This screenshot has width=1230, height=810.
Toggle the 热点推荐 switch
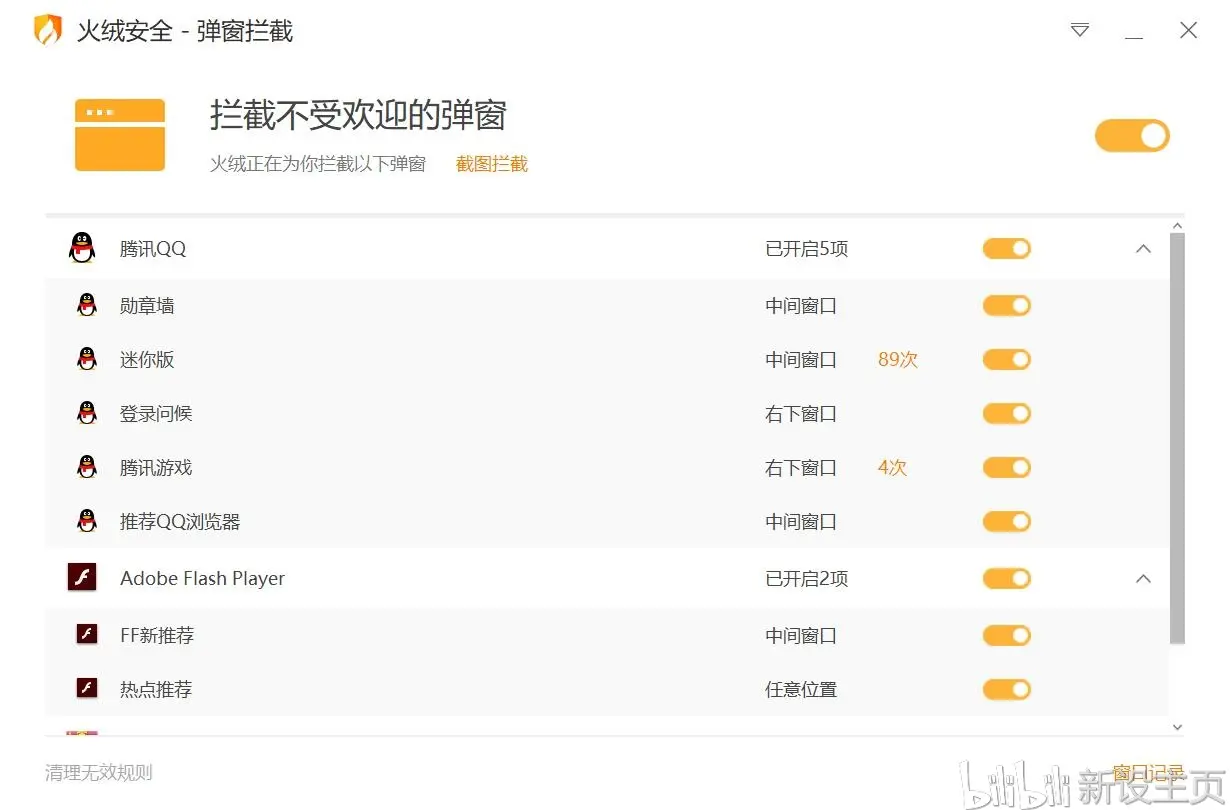click(1007, 690)
